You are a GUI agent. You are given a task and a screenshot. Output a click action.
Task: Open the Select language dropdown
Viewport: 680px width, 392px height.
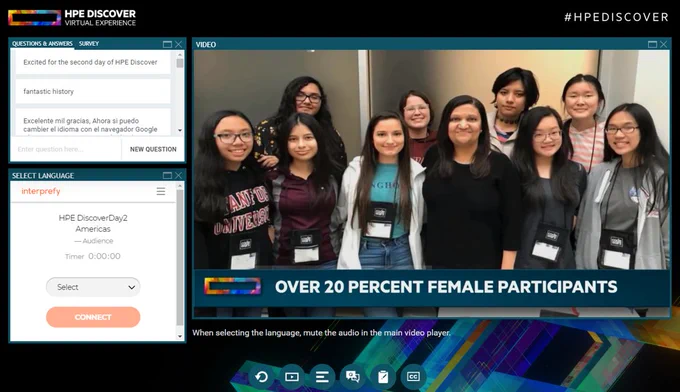(93, 287)
